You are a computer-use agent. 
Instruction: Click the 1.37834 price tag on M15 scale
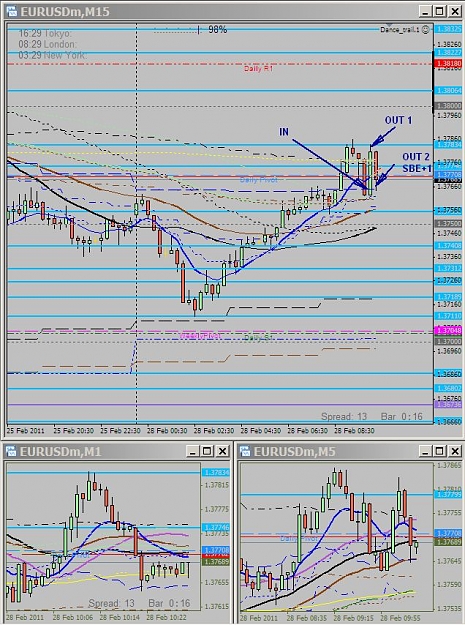click(448, 145)
